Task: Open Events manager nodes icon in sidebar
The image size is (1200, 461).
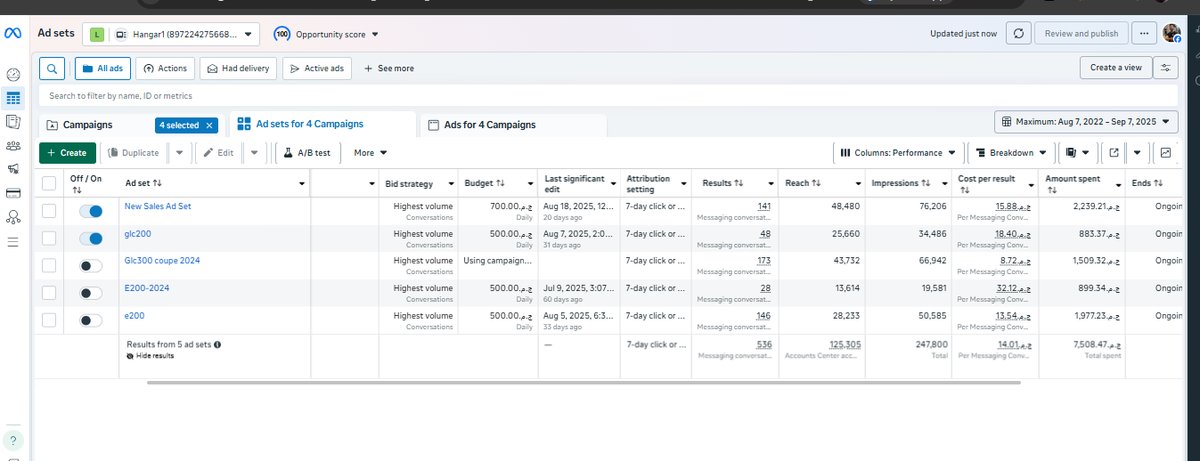Action: click(x=13, y=216)
